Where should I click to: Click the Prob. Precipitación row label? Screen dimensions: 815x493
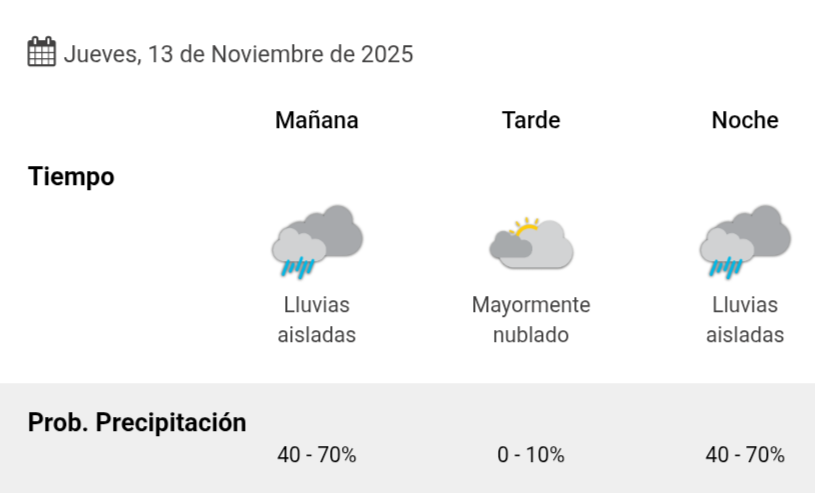[137, 422]
